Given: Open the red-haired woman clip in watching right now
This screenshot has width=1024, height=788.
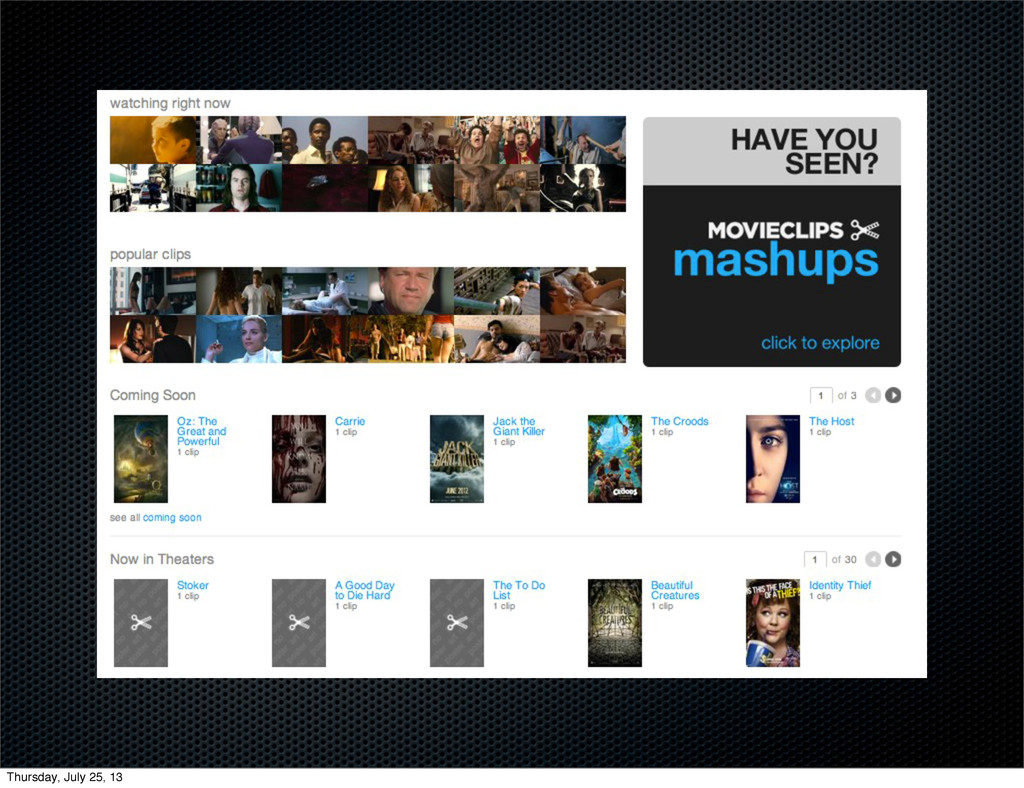Looking at the screenshot, I should tap(411, 188).
